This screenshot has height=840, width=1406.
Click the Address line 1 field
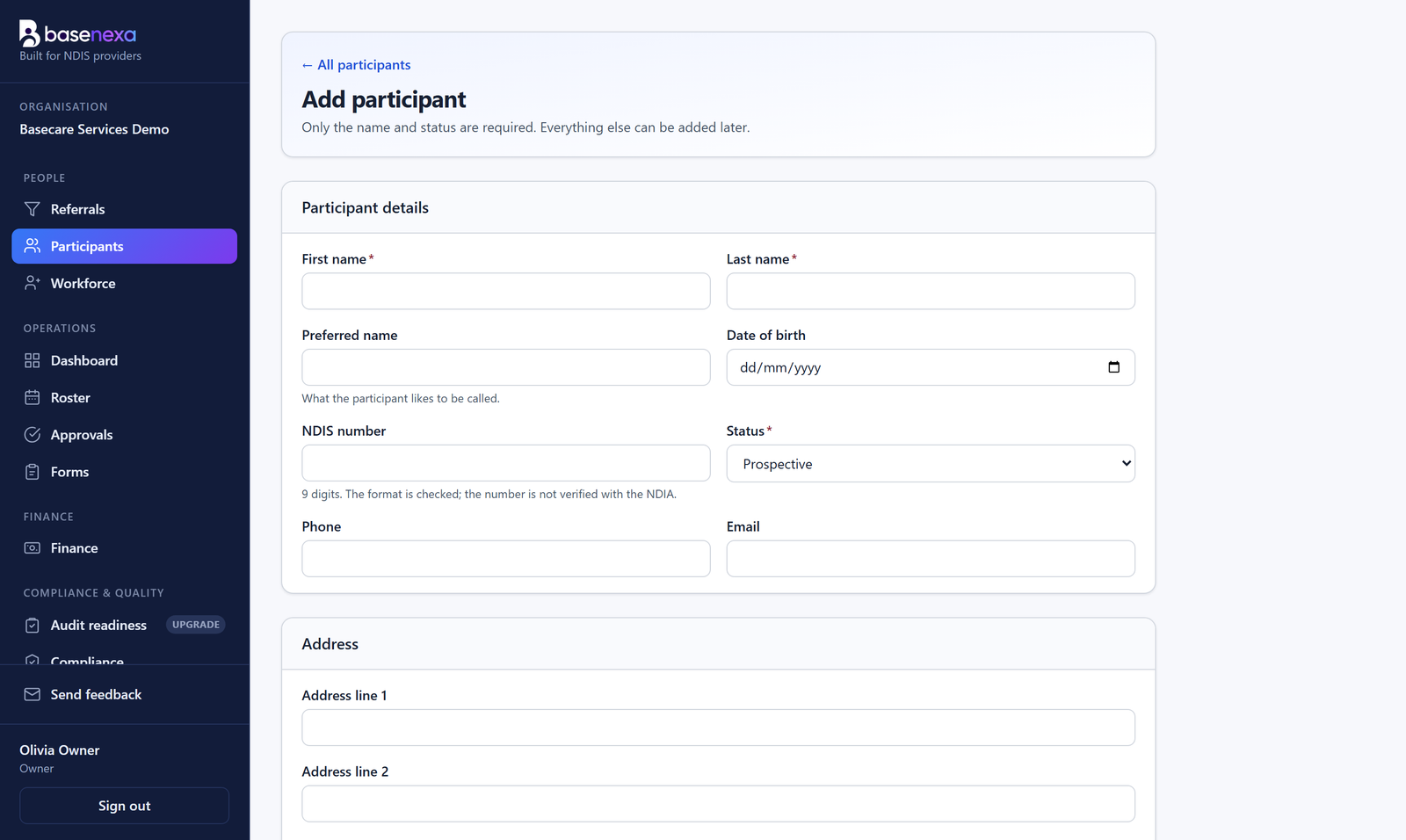(719, 728)
